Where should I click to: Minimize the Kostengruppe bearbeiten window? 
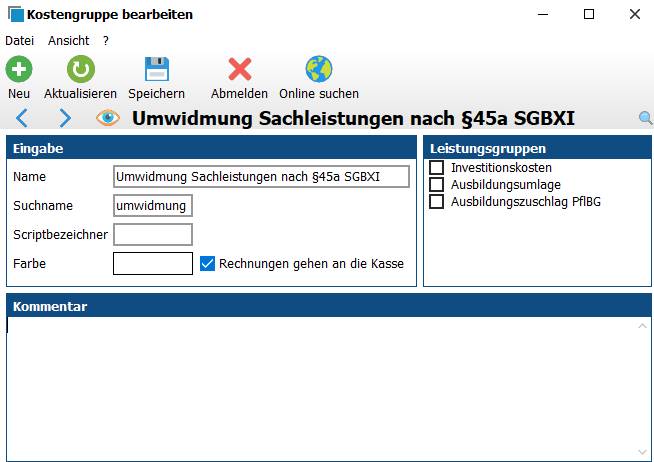point(543,14)
